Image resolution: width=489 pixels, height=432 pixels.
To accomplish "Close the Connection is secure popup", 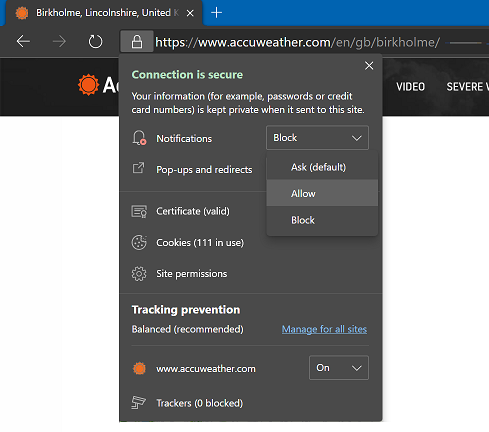I will (369, 66).
